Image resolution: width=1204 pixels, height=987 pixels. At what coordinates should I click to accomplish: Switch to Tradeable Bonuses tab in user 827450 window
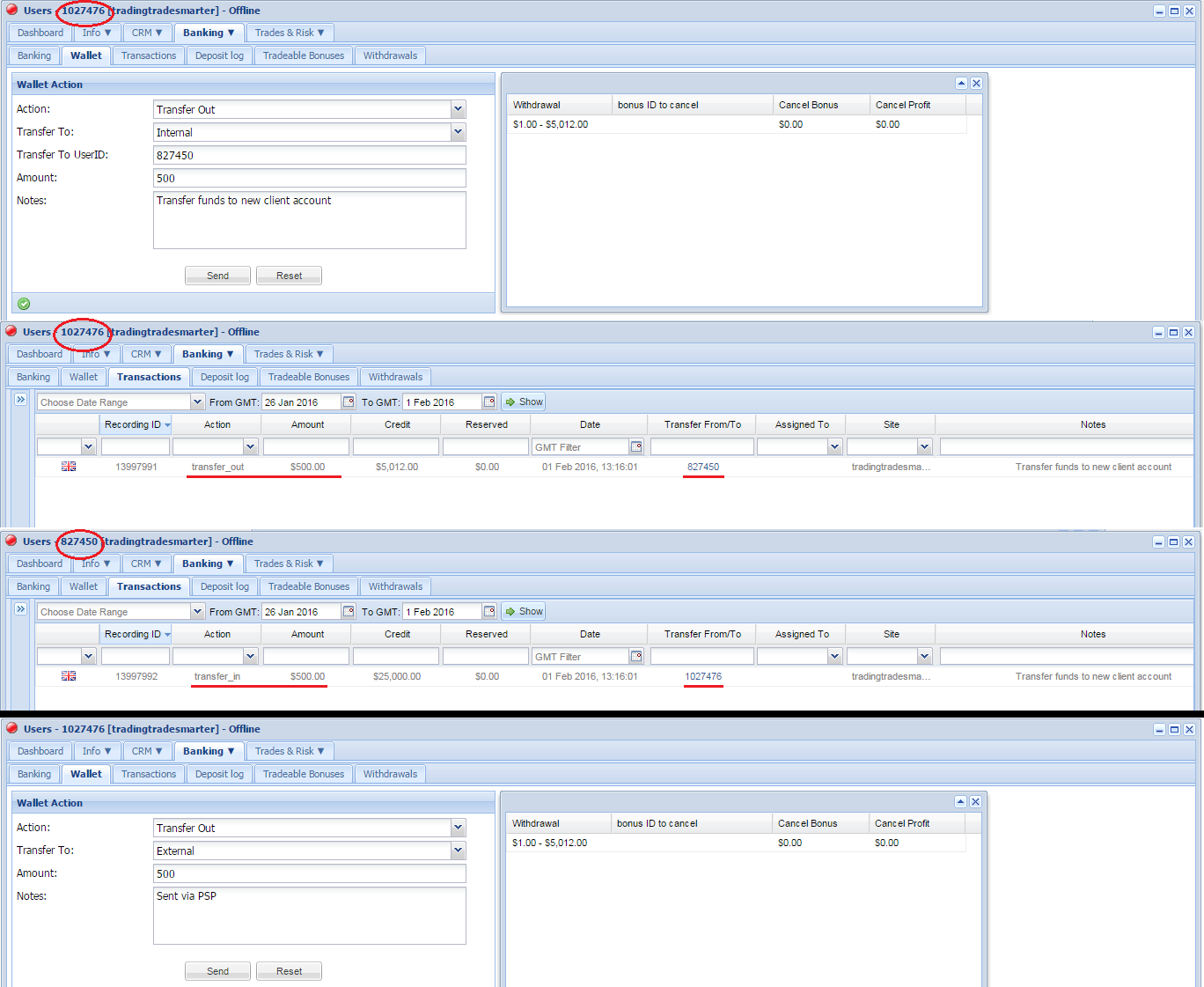click(309, 586)
